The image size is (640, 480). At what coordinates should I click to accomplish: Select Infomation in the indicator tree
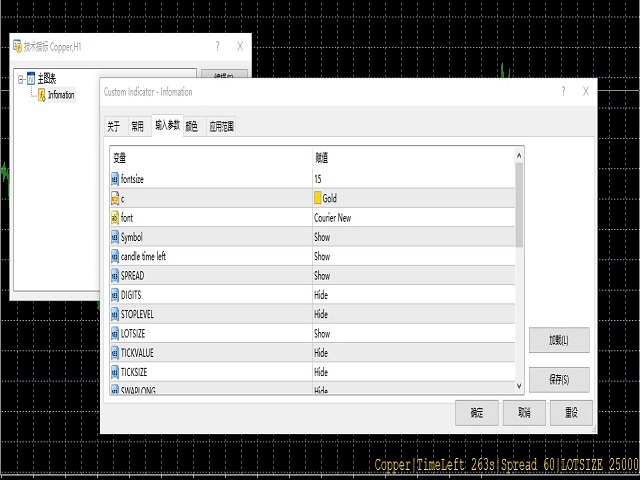61,95
